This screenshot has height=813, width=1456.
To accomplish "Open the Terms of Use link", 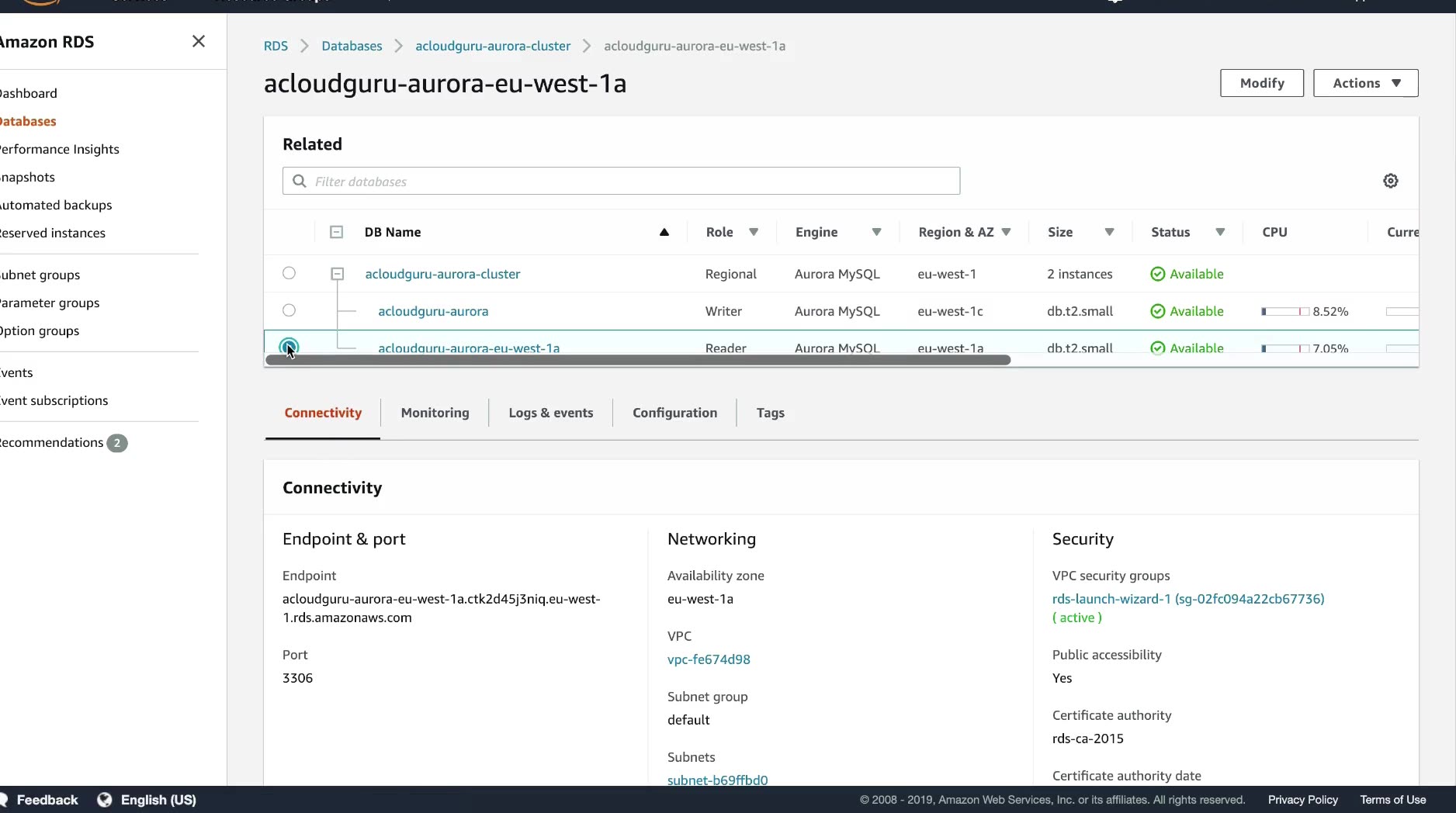I will pyautogui.click(x=1392, y=800).
